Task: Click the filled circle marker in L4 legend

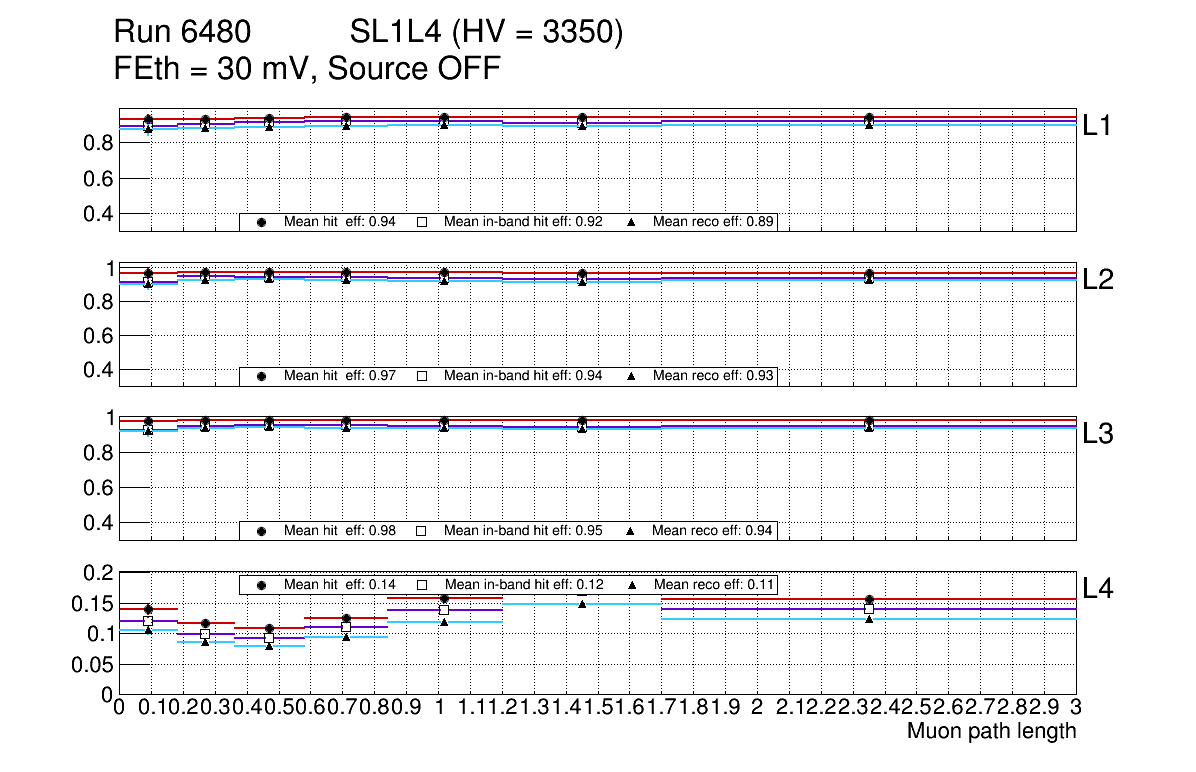Action: tap(262, 584)
